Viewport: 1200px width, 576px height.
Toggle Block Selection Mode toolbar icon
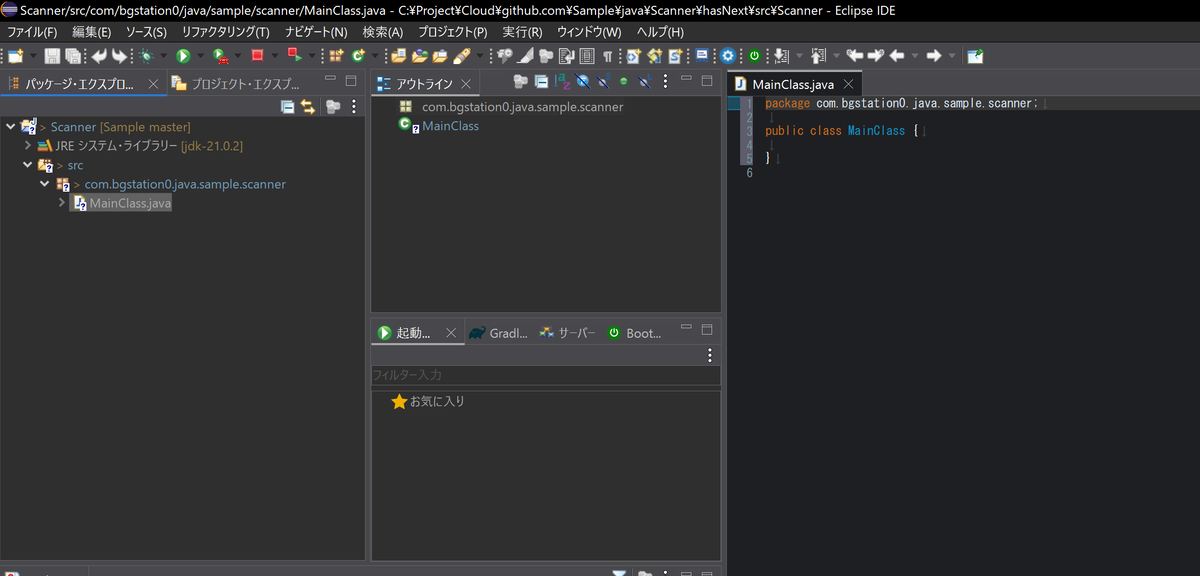586,56
